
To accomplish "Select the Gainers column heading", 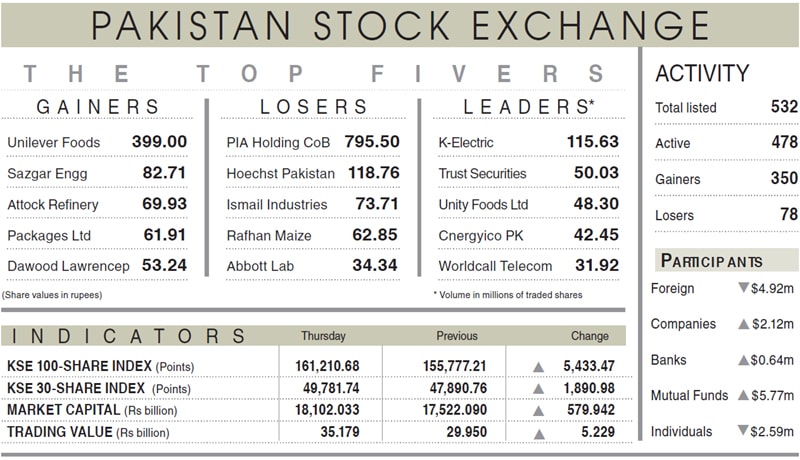I will click(98, 107).
